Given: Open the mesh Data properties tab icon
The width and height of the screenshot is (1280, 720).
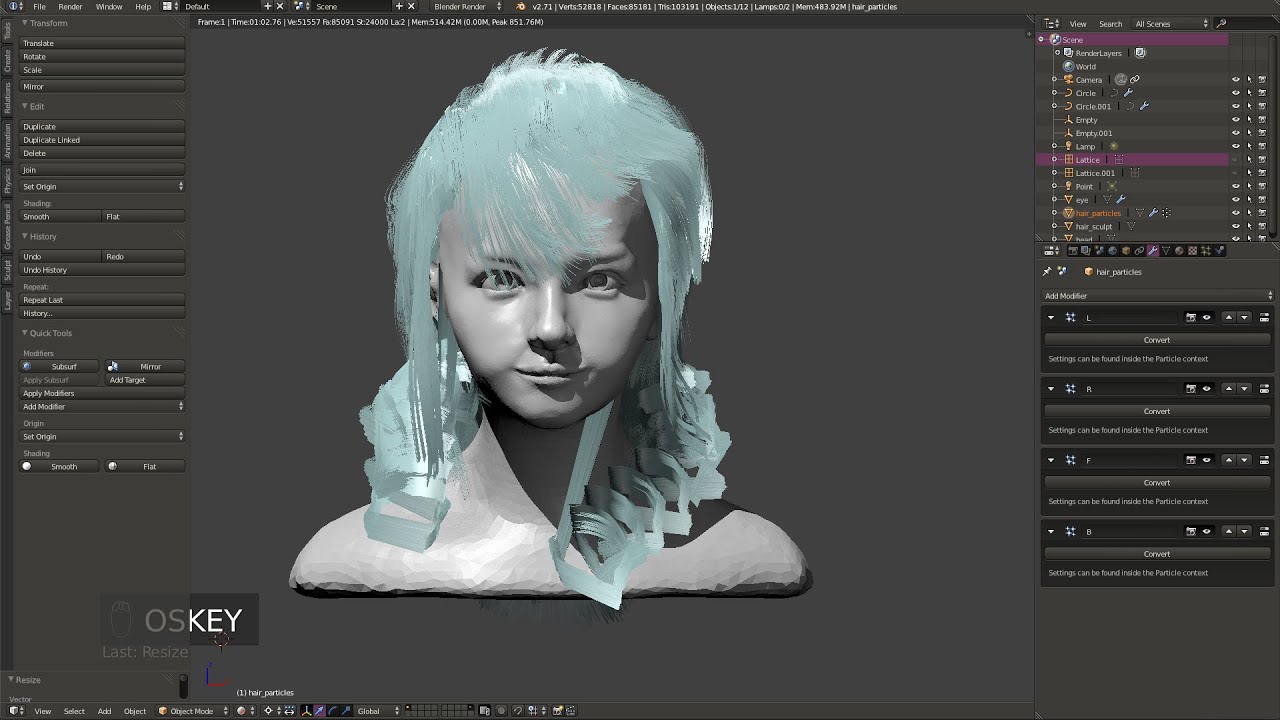Looking at the screenshot, I should point(1166,251).
